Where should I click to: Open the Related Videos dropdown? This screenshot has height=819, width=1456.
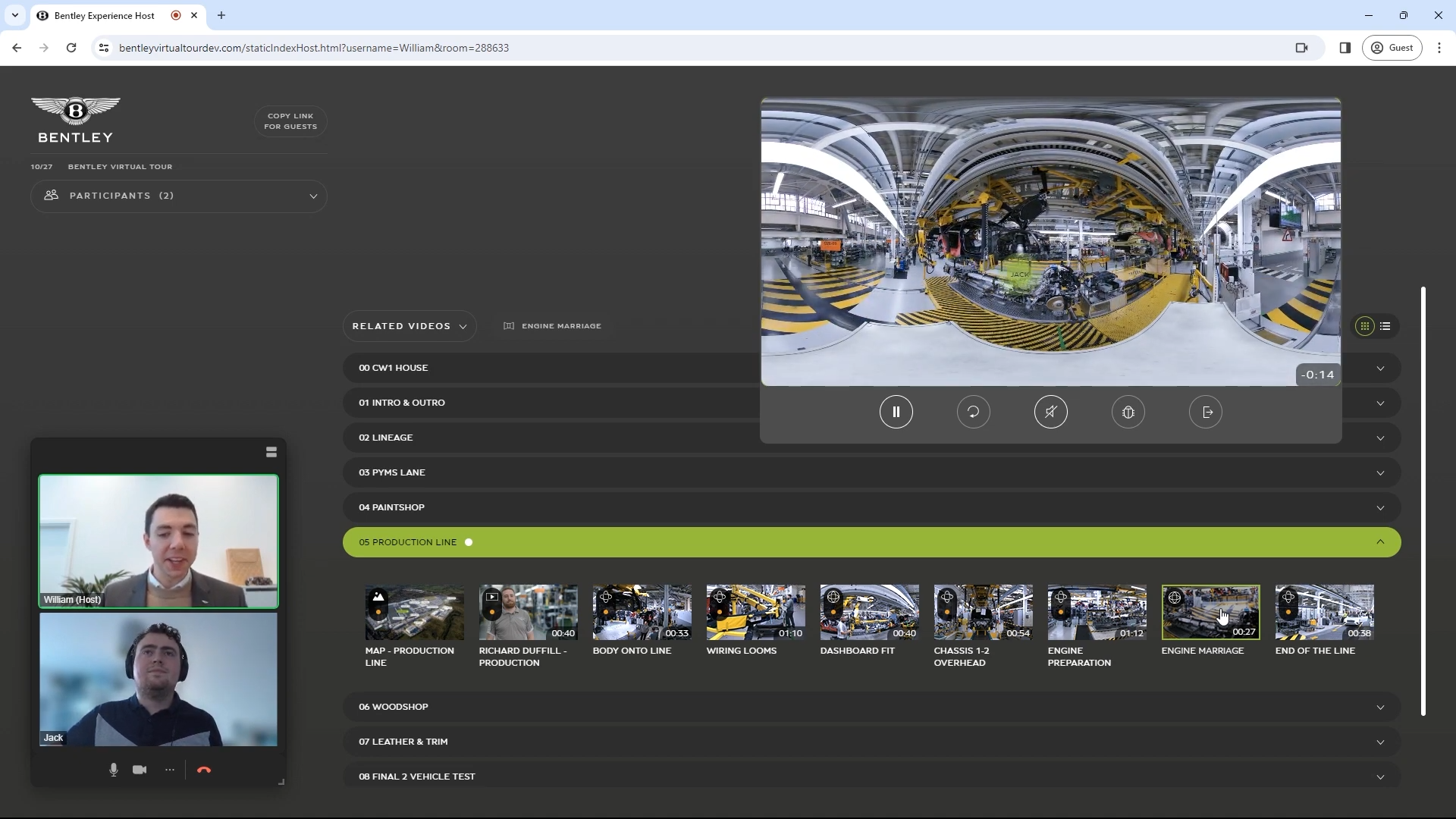(x=409, y=326)
